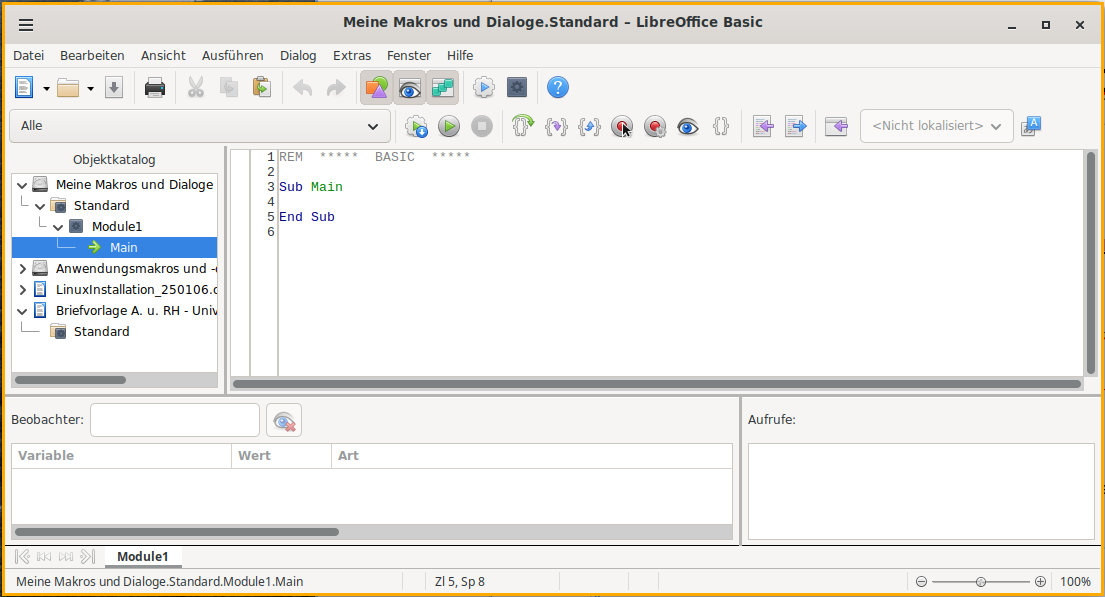Open the Fenster menu
Image resolution: width=1105 pixels, height=597 pixels.
coord(409,56)
